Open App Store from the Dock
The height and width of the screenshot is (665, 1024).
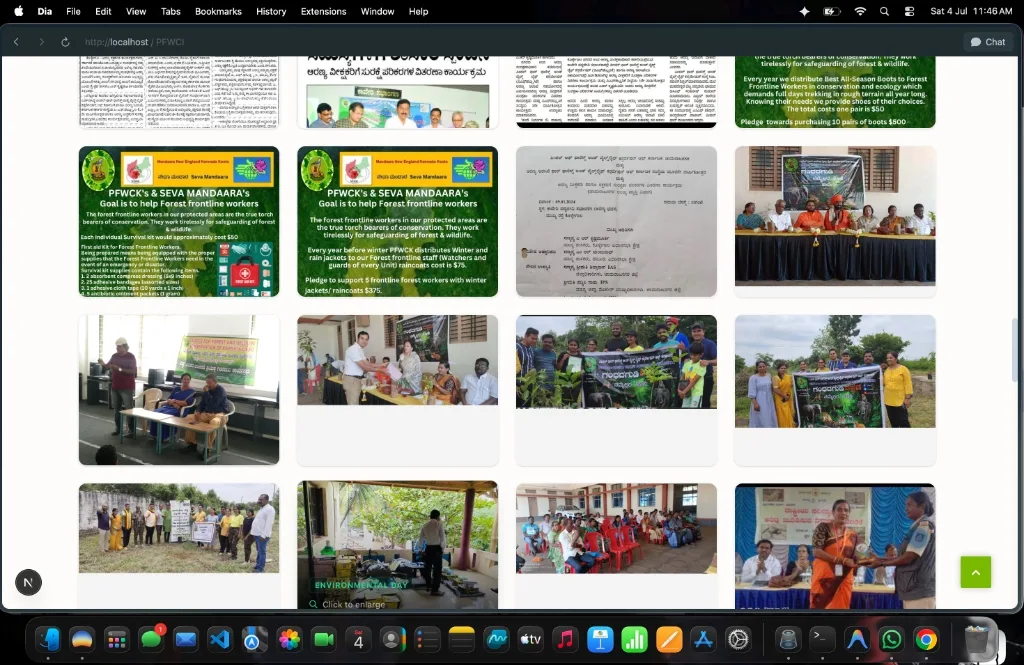(703, 640)
